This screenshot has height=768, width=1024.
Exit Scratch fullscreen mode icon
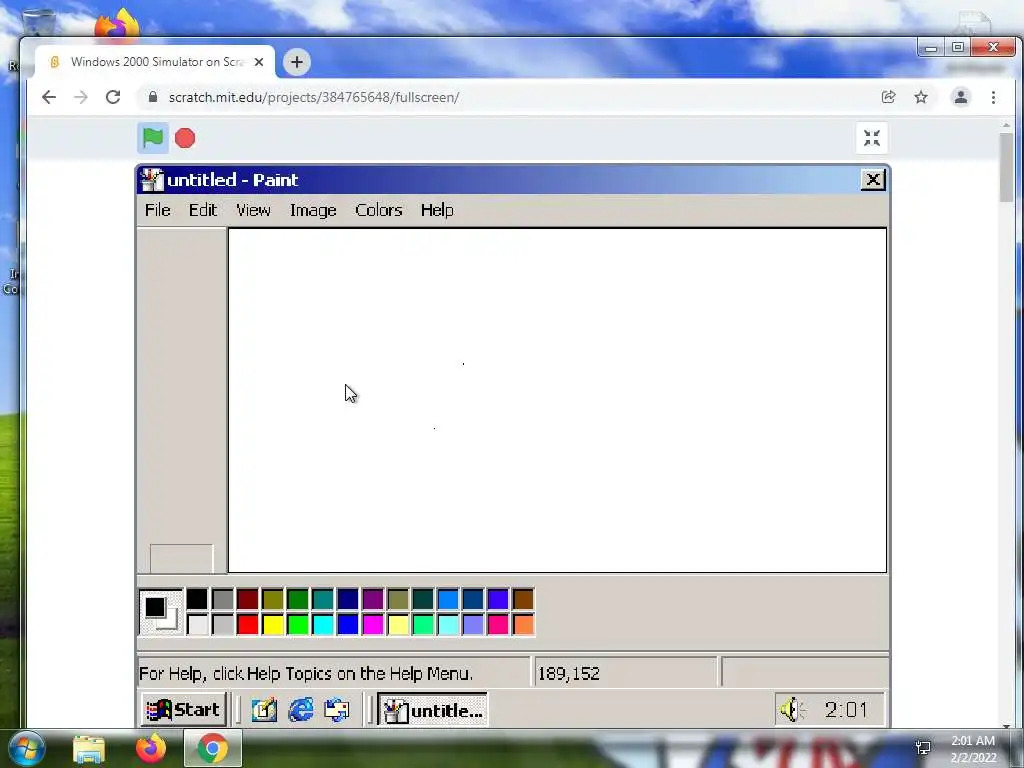[872, 138]
